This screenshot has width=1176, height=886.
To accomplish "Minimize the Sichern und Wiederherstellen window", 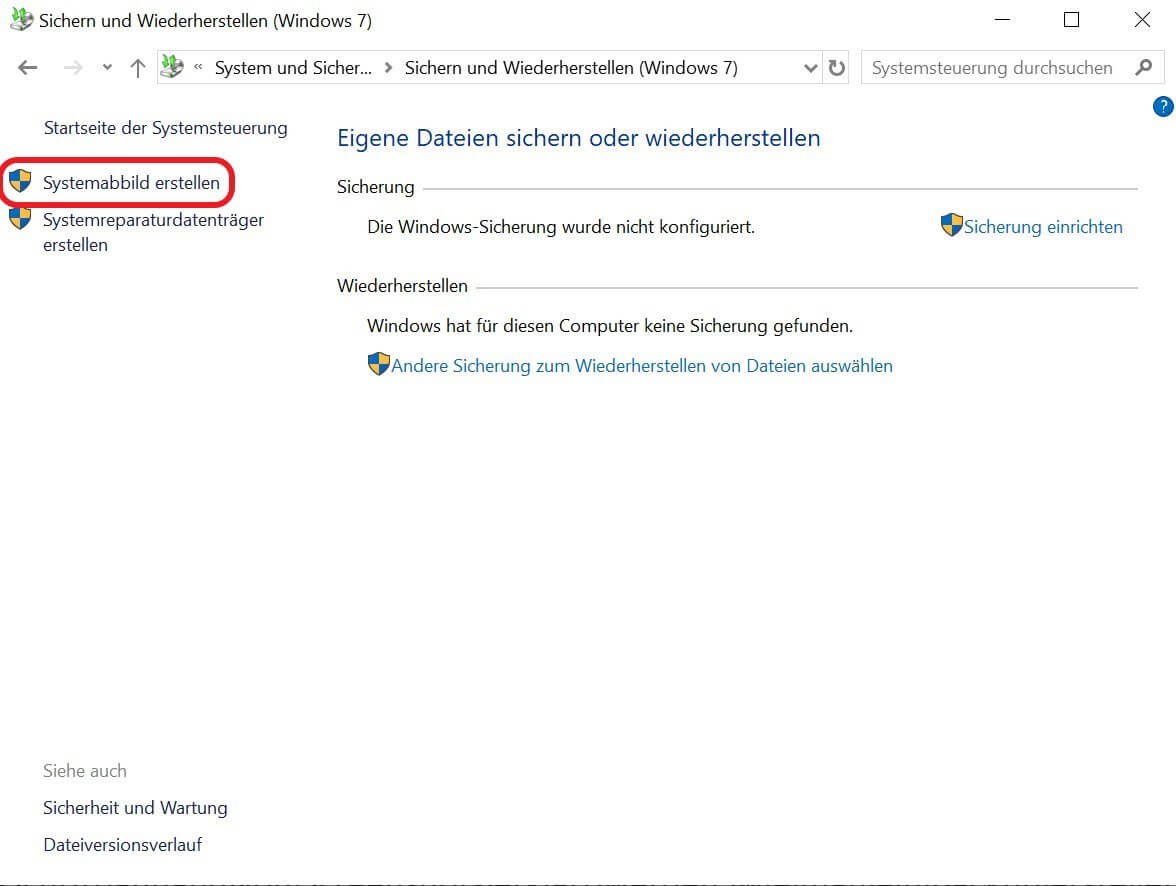I will (x=1002, y=20).
